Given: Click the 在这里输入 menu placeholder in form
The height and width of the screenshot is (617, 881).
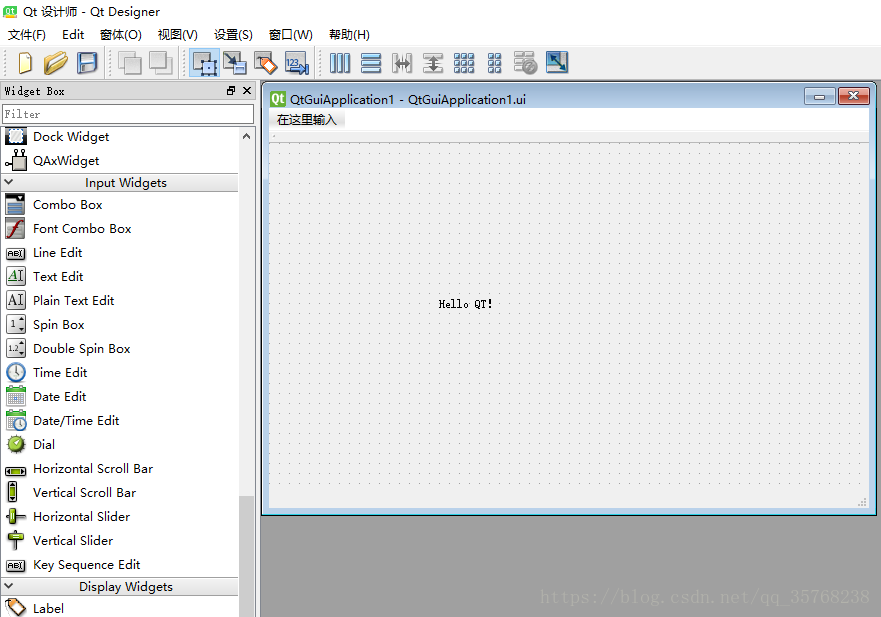Looking at the screenshot, I should click(307, 120).
